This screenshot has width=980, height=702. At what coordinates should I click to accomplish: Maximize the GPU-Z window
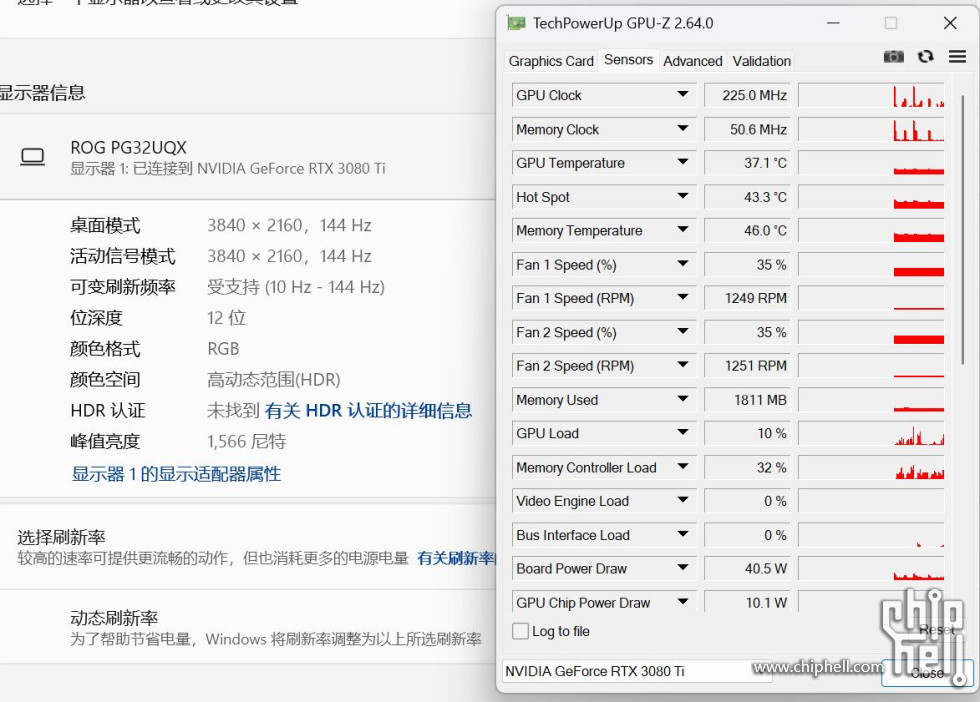(891, 23)
